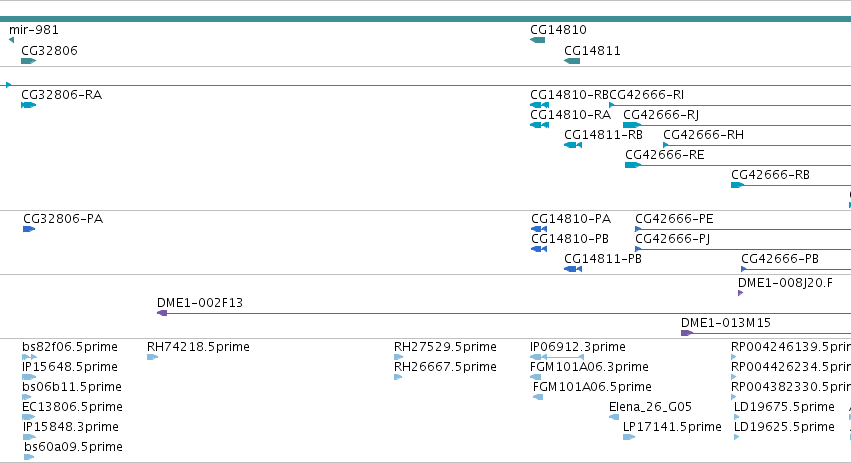Select the CG14811-RB transcript feature
Screen dimensions: 851x463
(573, 145)
